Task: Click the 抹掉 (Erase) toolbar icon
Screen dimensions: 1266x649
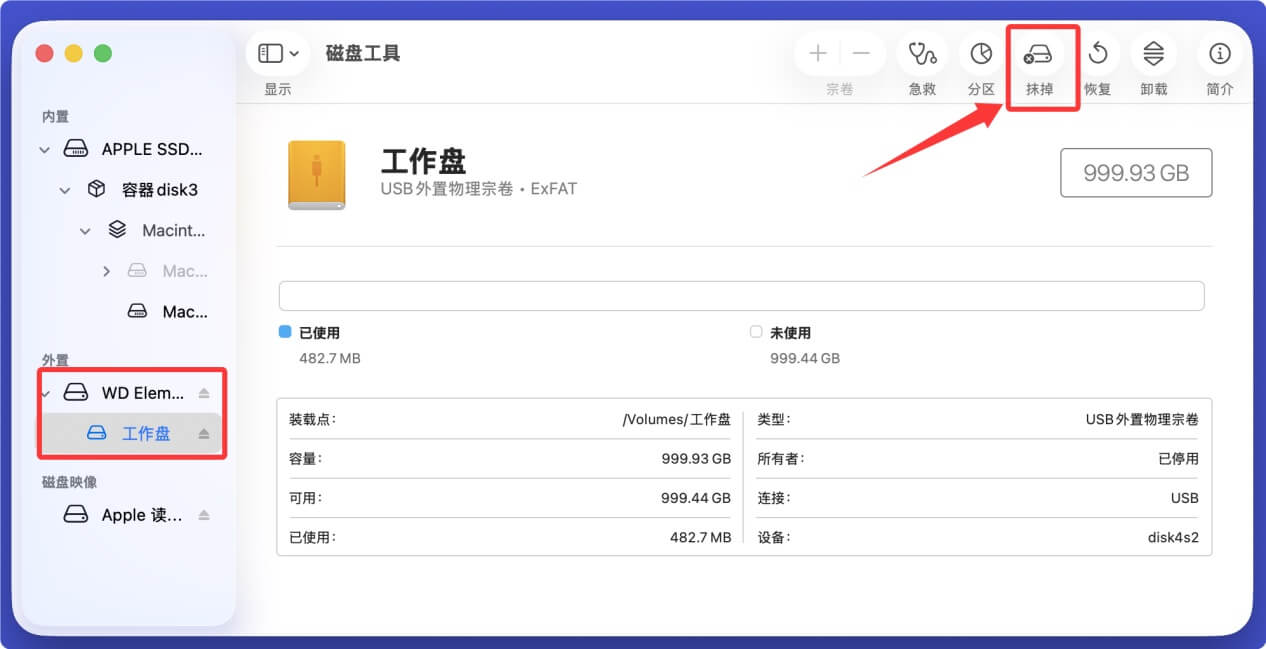Action: (1040, 54)
